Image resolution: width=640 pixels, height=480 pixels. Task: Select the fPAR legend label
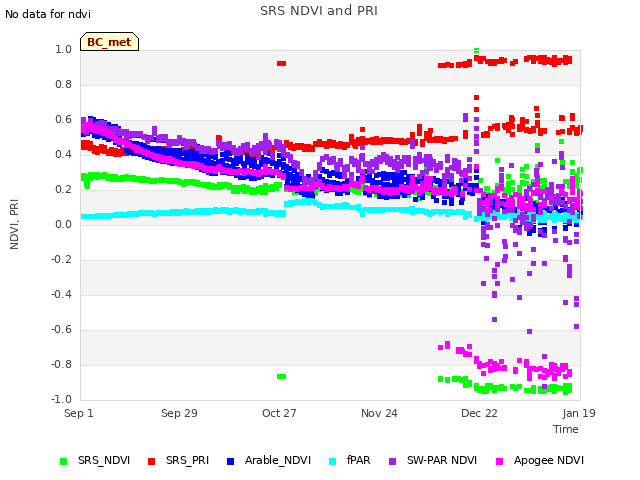(358, 460)
